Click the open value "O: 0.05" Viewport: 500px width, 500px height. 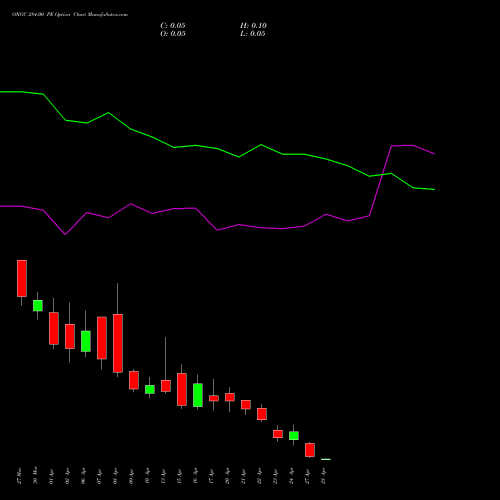(x=173, y=34)
